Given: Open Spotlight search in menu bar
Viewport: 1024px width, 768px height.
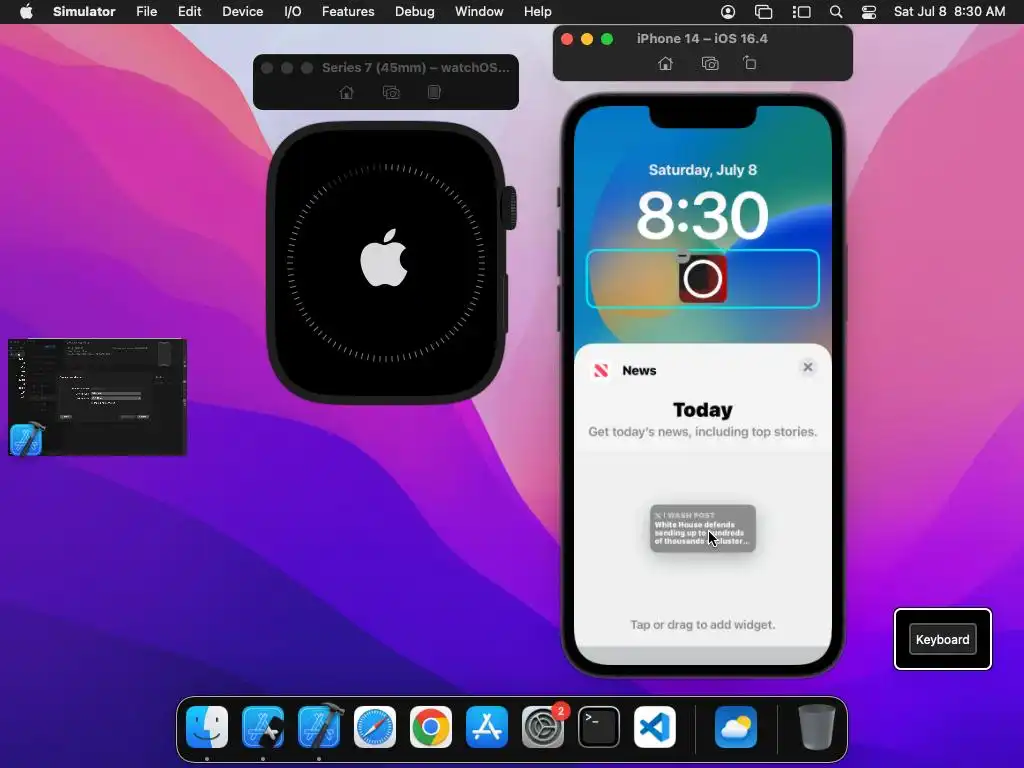Looking at the screenshot, I should tap(835, 12).
